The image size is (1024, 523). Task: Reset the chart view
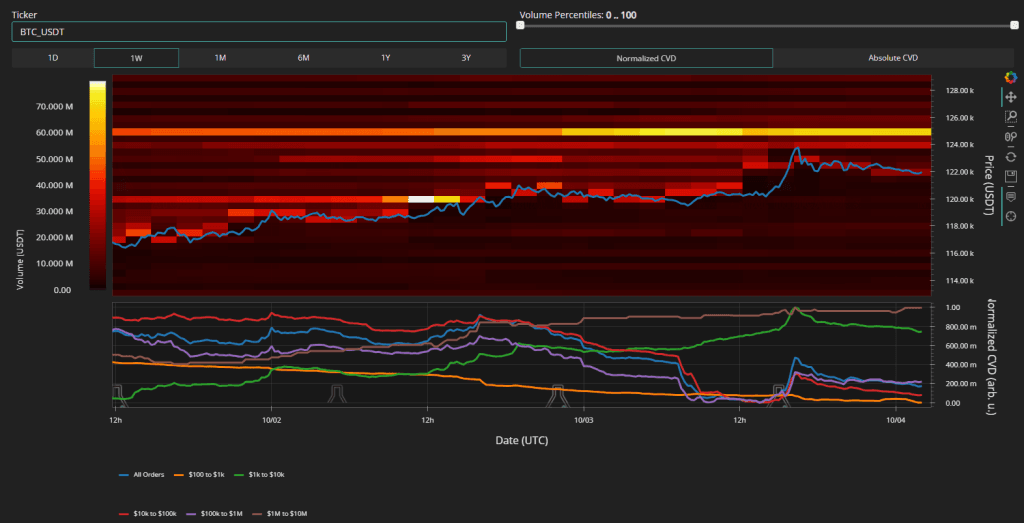[1010, 156]
